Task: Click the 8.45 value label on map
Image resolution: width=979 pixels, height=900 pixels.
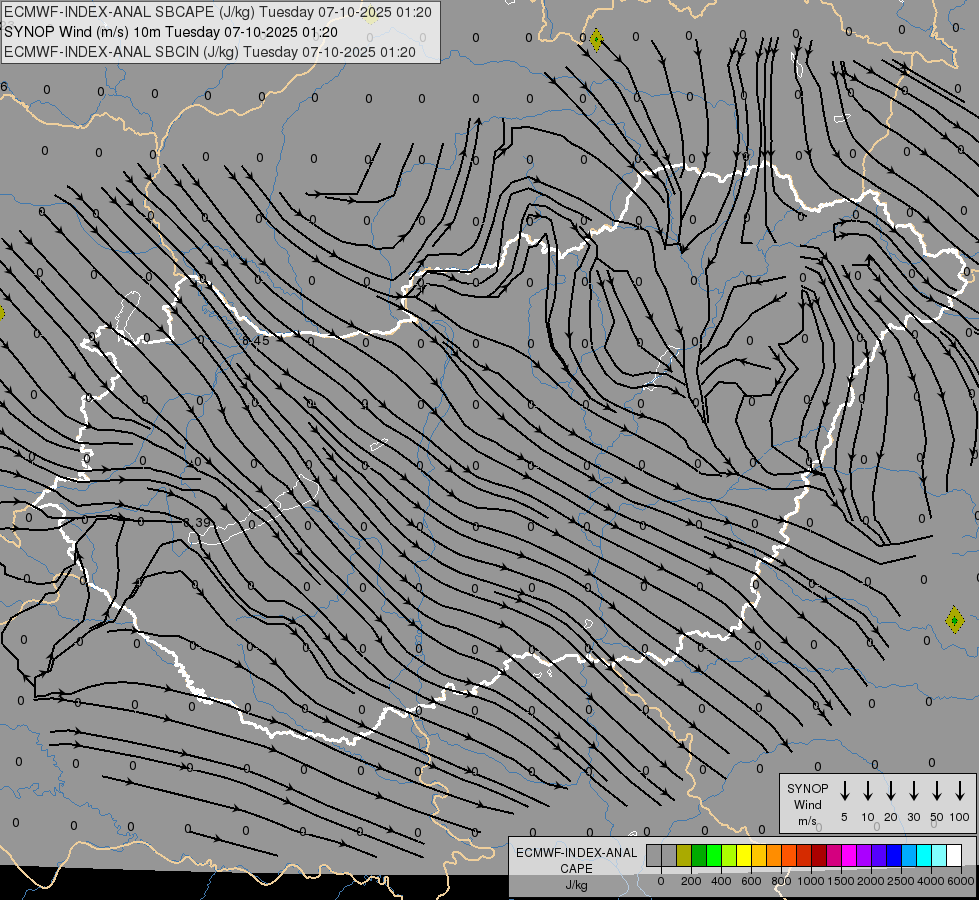Action: tap(256, 341)
